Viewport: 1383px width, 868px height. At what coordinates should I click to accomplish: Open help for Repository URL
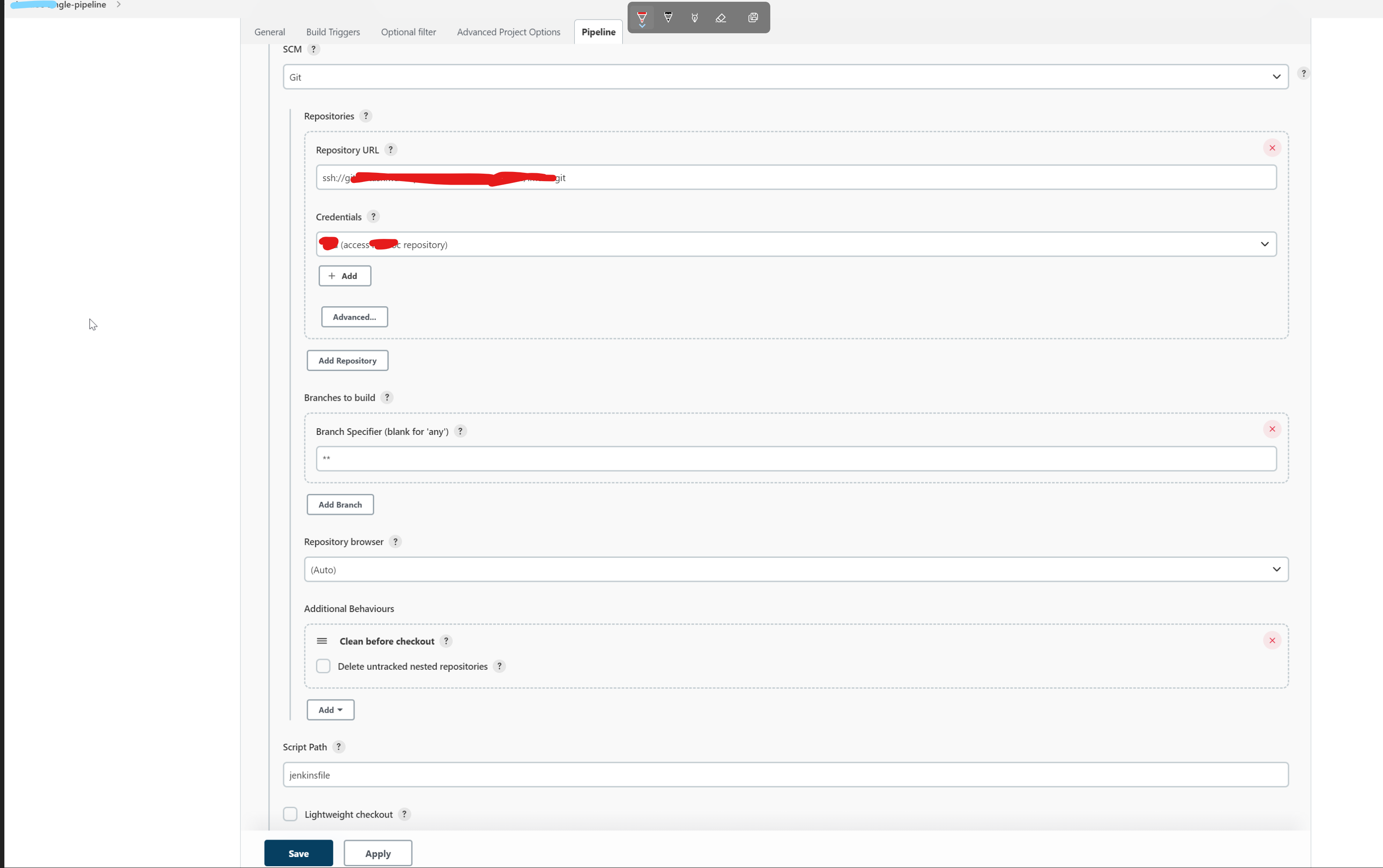tap(390, 149)
